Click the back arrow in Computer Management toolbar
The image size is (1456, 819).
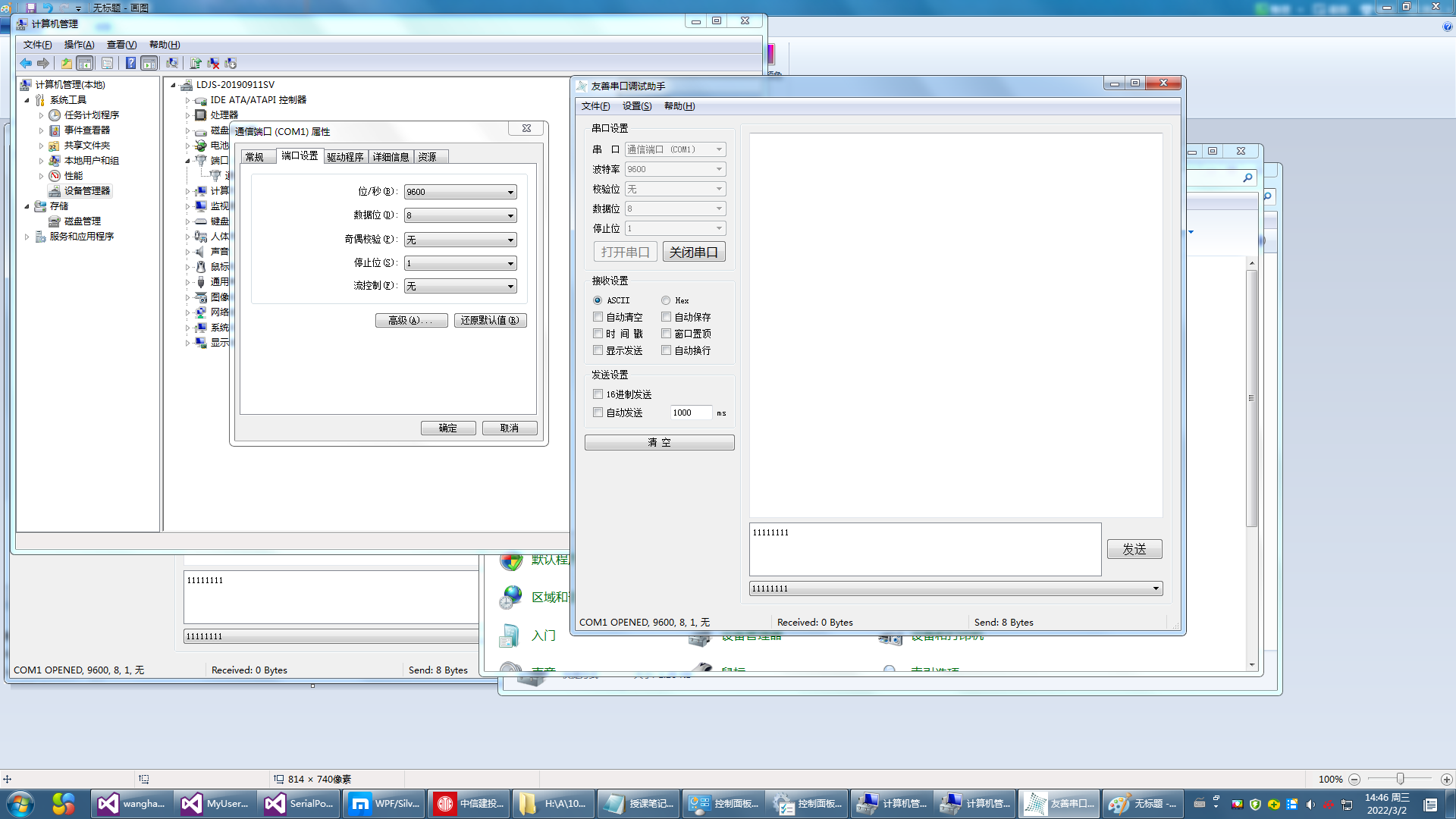(x=26, y=63)
